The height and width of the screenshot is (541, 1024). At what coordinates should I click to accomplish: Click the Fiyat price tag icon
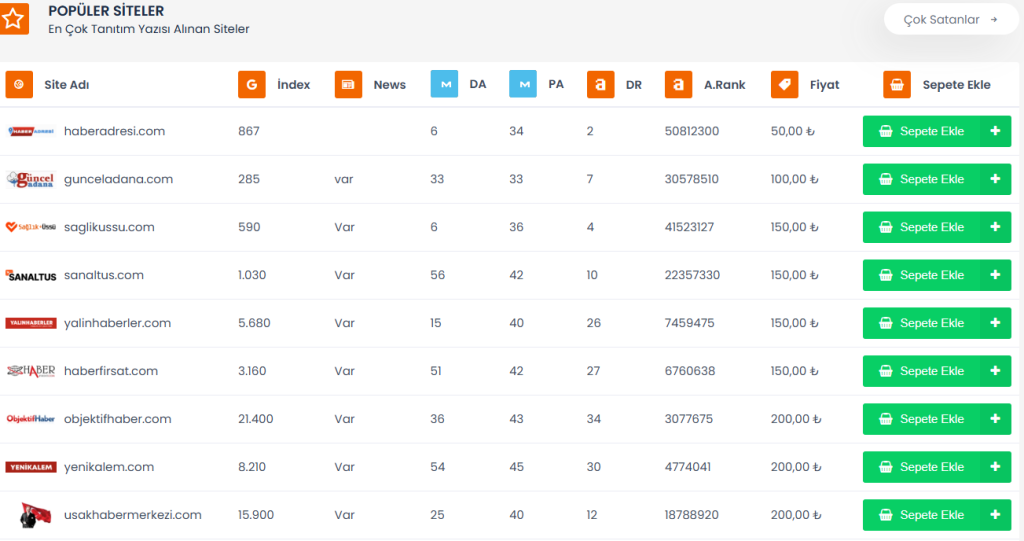click(785, 85)
